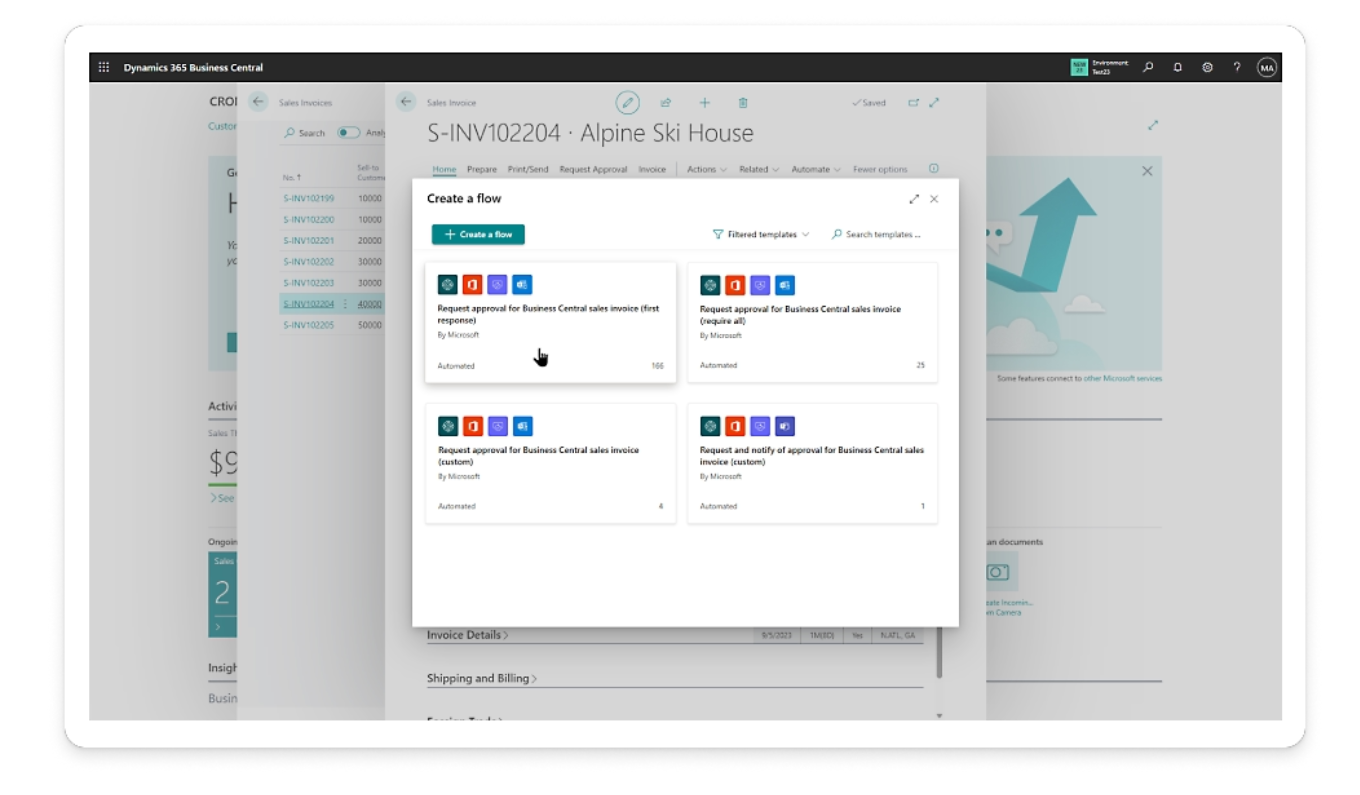Click the help question mark icon
The image size is (1360, 795).
pos(1237,67)
